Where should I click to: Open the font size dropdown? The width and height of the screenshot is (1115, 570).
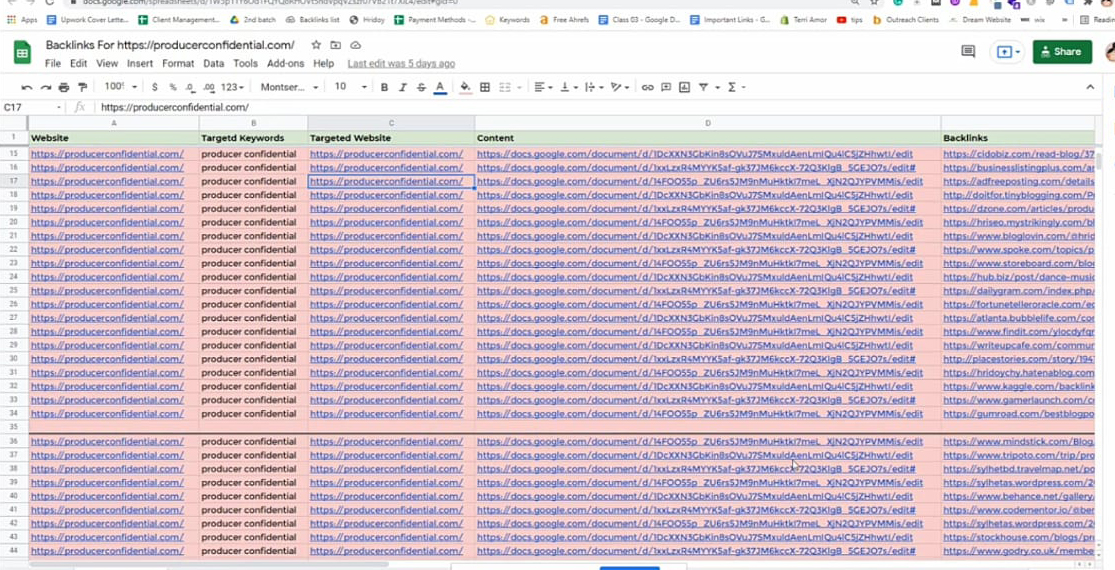click(x=350, y=87)
